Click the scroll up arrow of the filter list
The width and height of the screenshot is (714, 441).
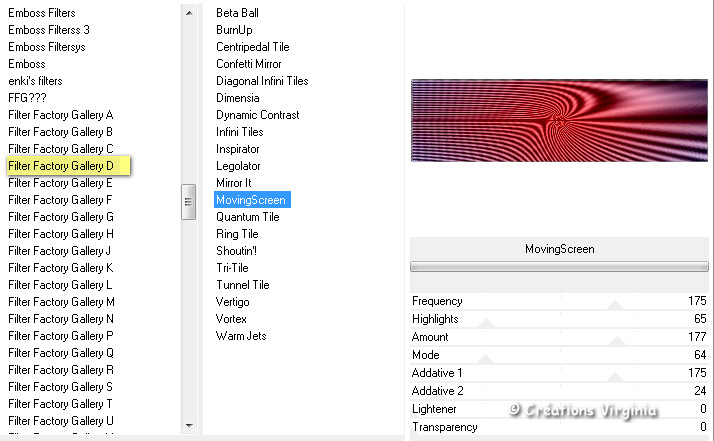189,13
